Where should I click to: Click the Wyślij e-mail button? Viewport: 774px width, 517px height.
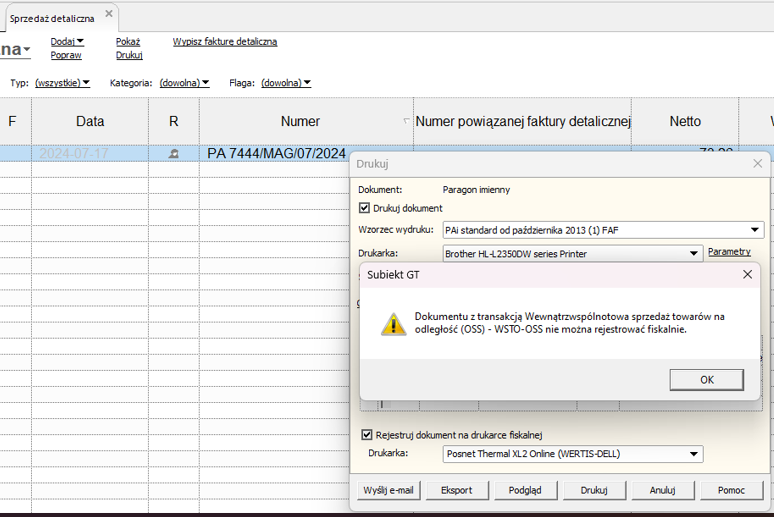pos(388,490)
